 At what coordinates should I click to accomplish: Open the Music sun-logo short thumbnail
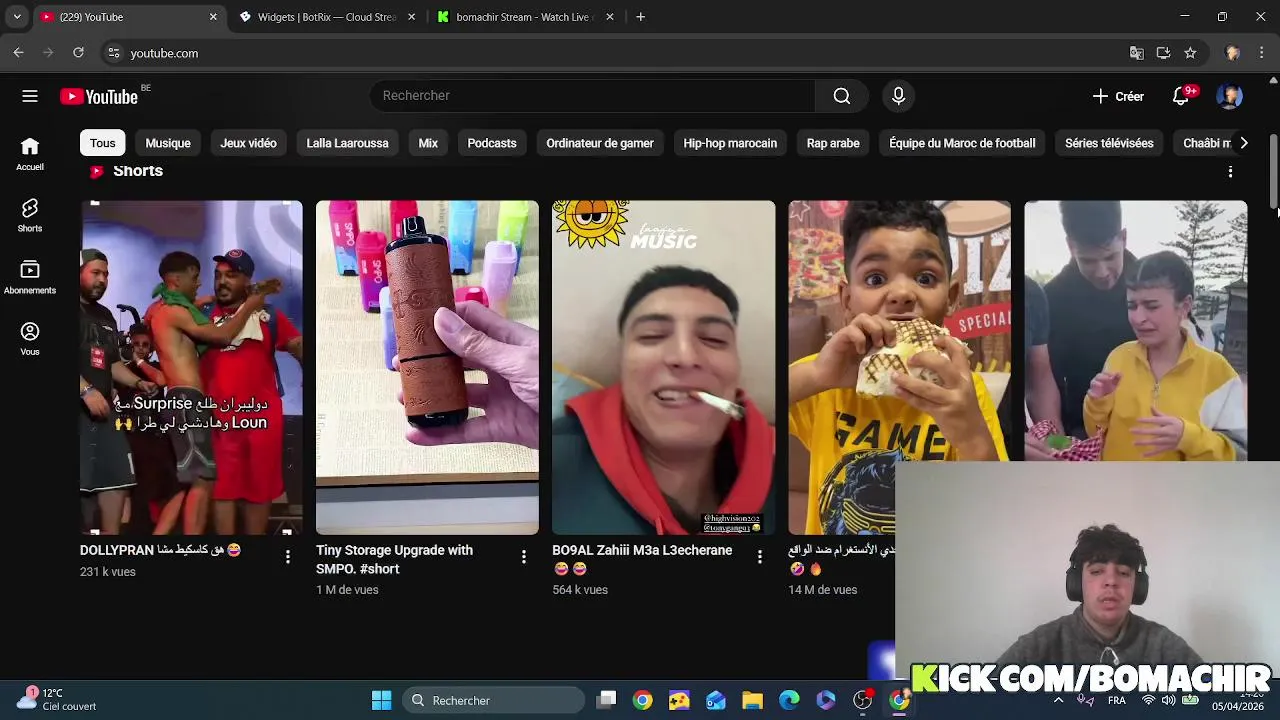pyautogui.click(x=663, y=367)
